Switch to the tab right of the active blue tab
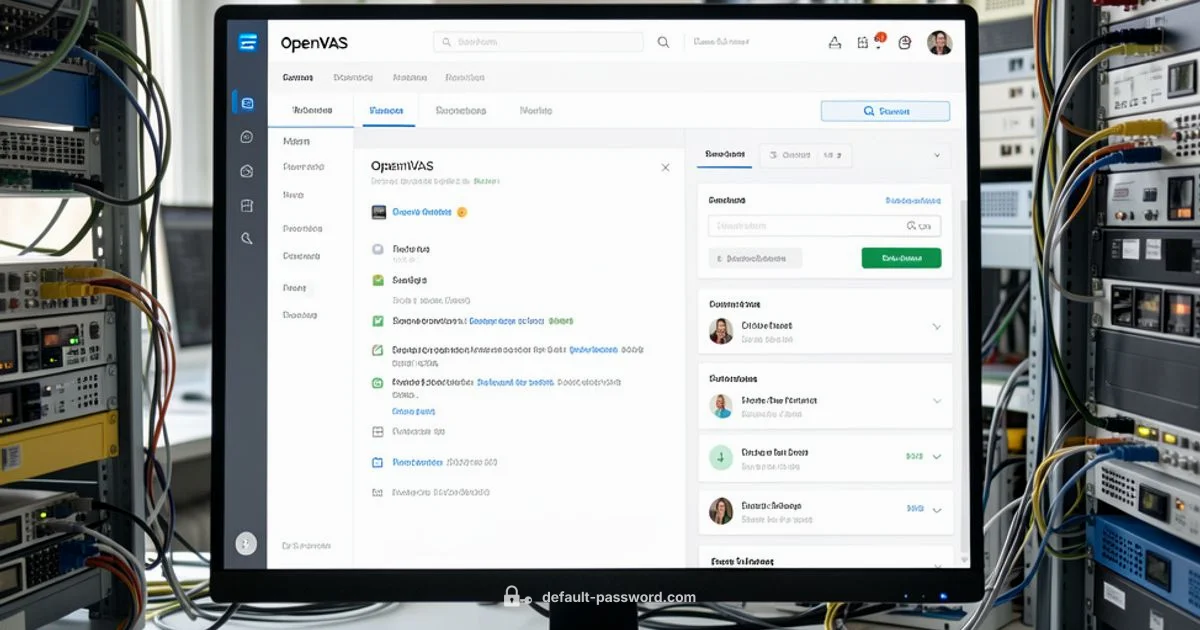This screenshot has width=1200, height=630. (x=460, y=111)
